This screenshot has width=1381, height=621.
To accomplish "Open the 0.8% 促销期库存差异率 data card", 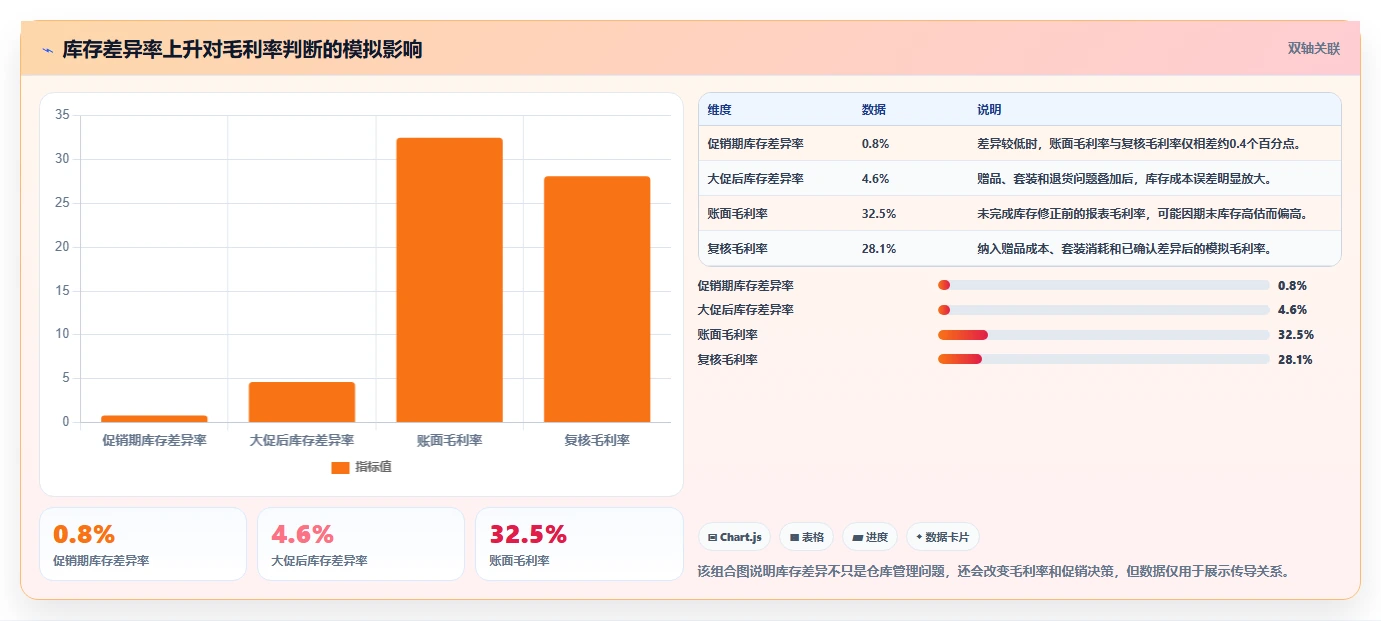I will (143, 544).
